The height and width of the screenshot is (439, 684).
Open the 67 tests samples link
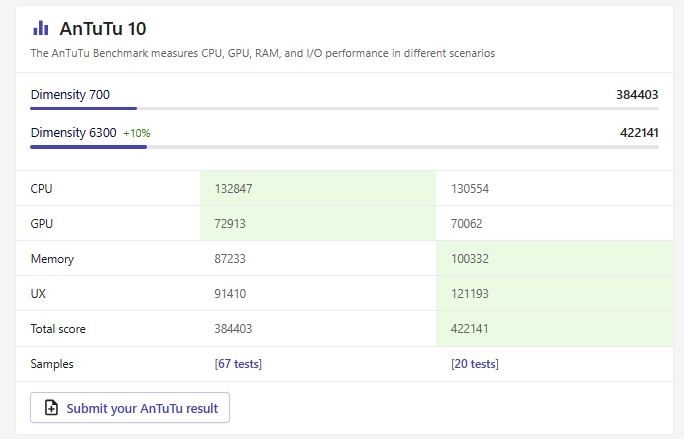click(238, 364)
